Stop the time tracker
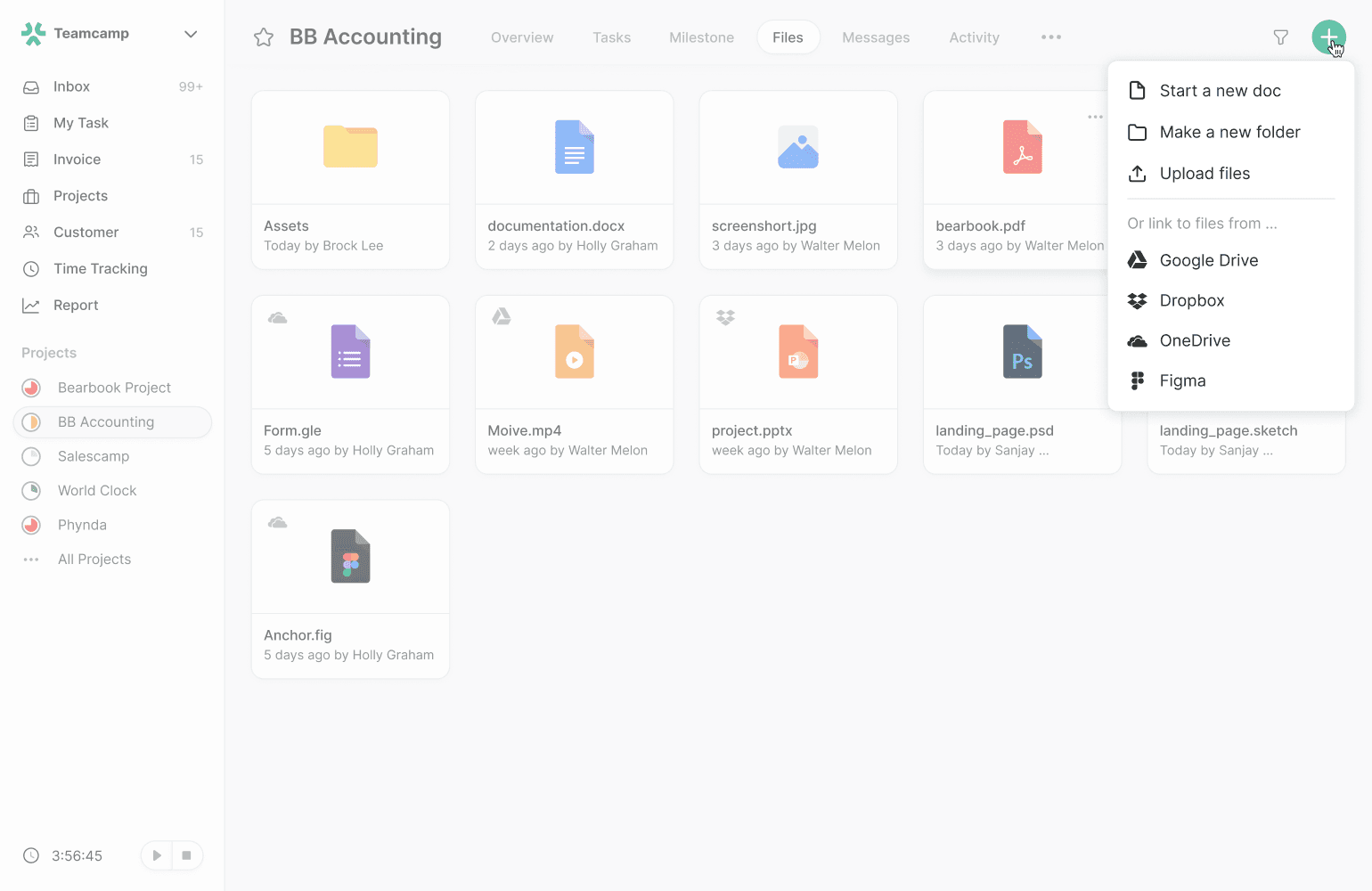The image size is (1372, 891). [x=186, y=855]
